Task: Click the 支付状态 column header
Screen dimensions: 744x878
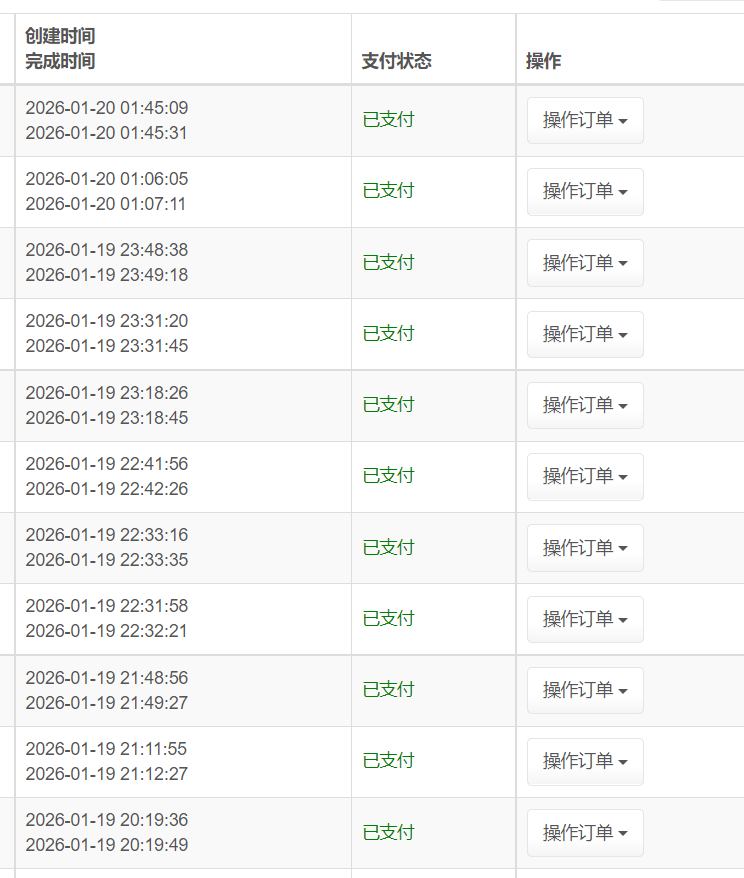Action: 397,61
